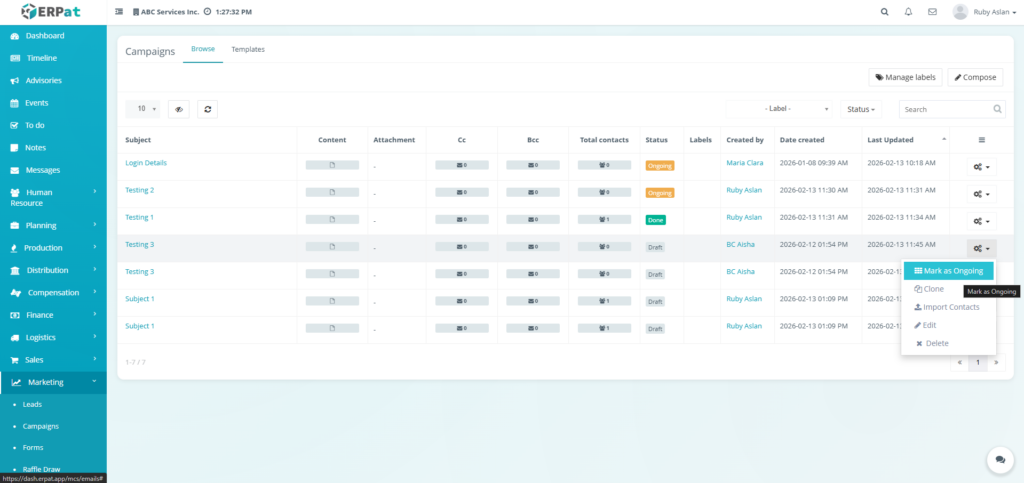Select Mark as Ongoing from context menu
The height and width of the screenshot is (483, 1024).
point(949,271)
